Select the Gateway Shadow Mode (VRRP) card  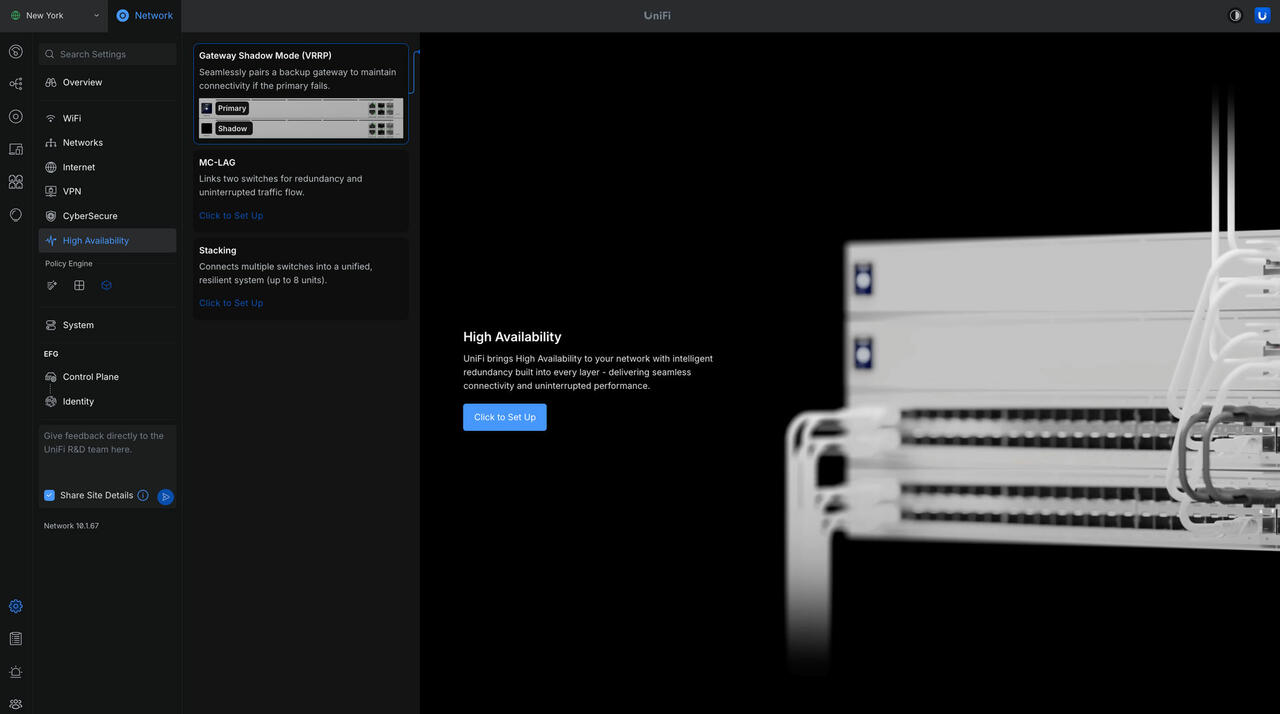(300, 93)
